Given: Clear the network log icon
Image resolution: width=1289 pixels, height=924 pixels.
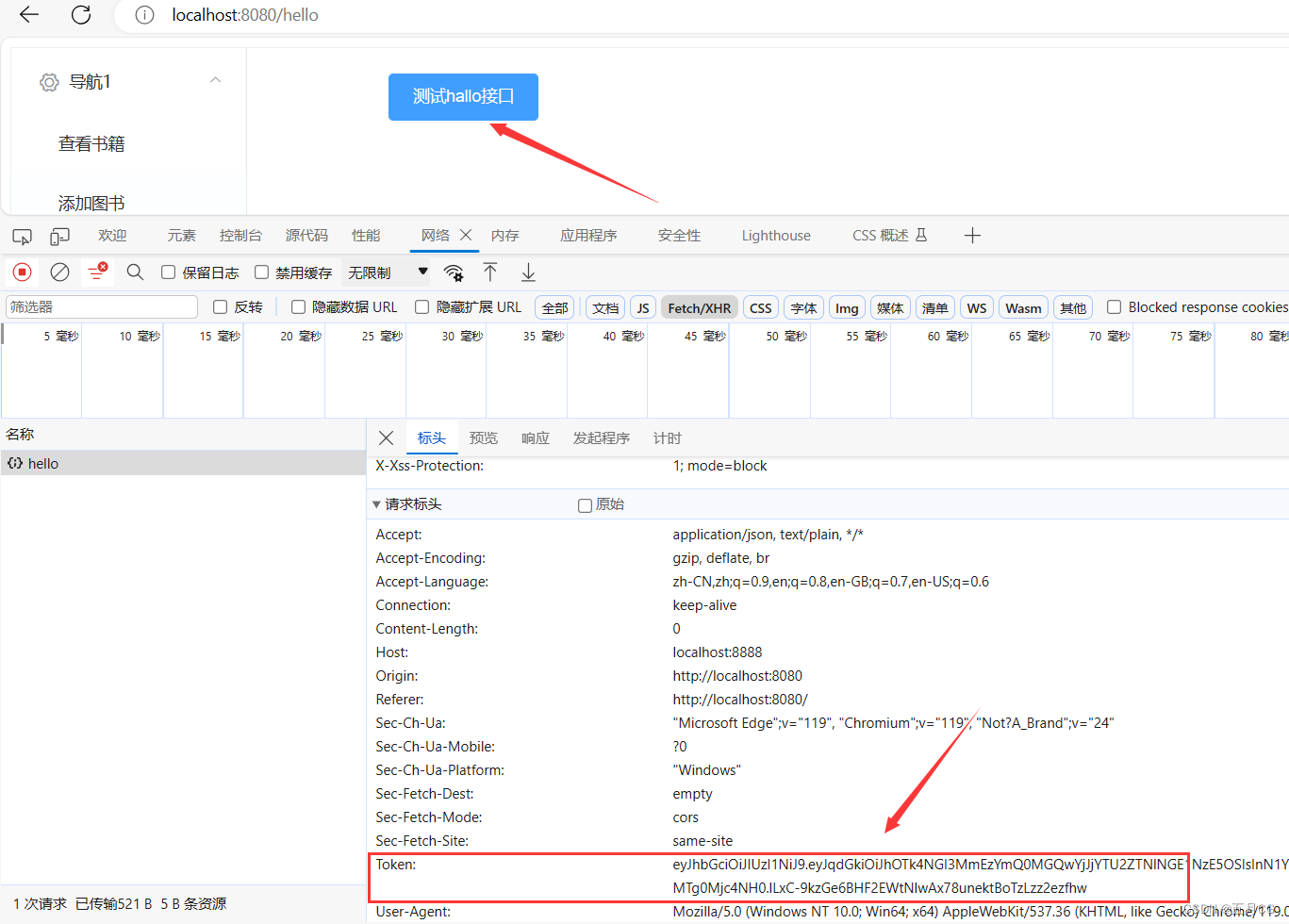Looking at the screenshot, I should (59, 272).
